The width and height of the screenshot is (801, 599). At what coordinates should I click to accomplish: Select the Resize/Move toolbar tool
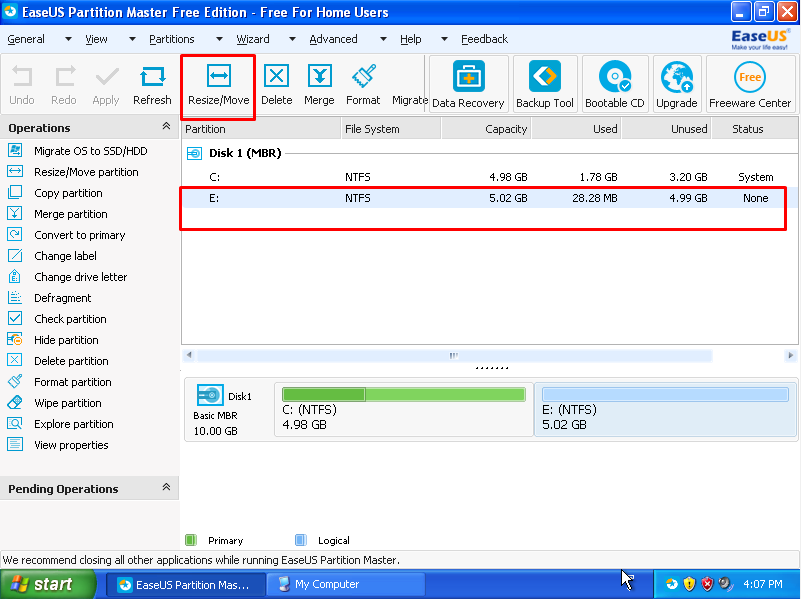click(x=218, y=85)
